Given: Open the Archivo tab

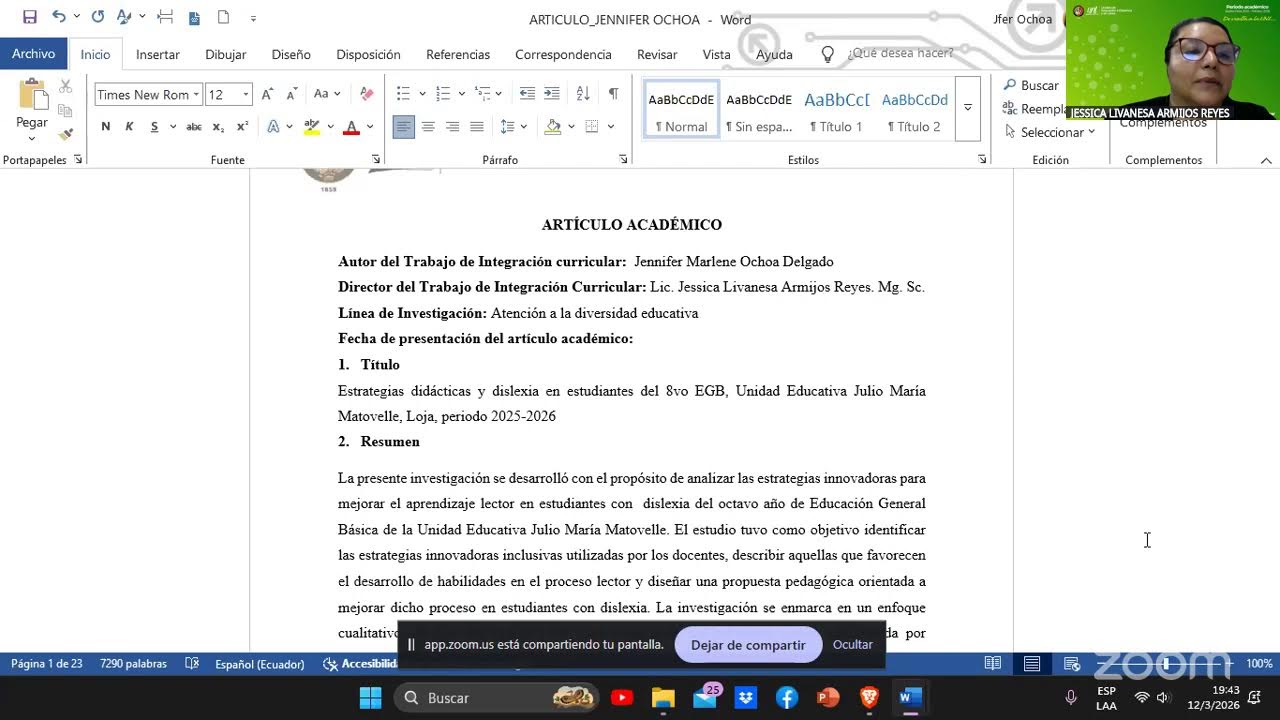Looking at the screenshot, I should pos(34,54).
